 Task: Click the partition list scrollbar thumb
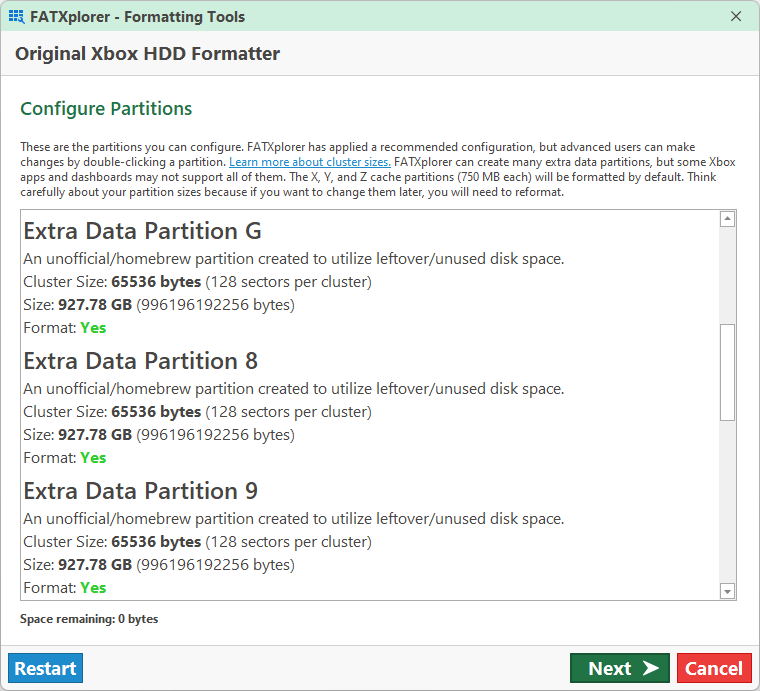(727, 372)
